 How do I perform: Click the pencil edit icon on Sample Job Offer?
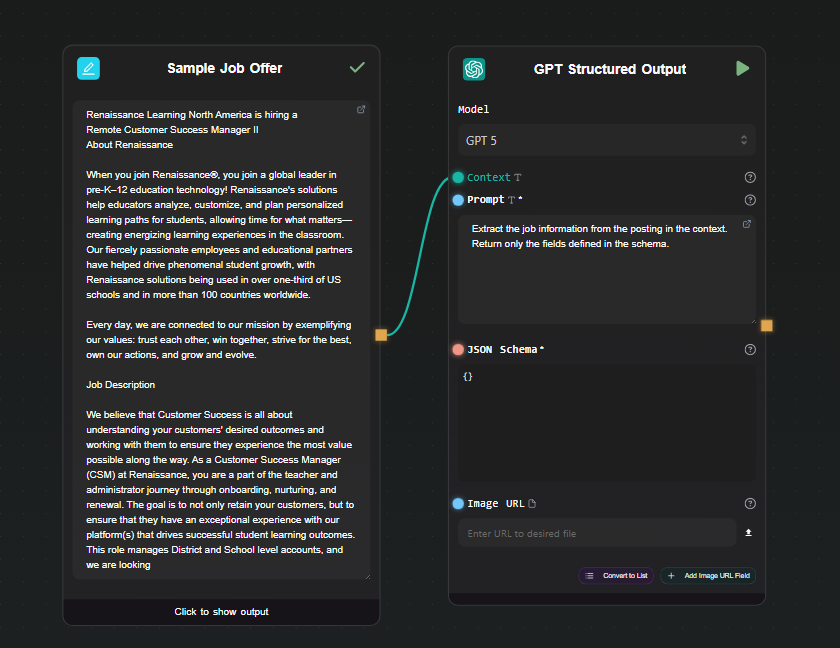coord(88,68)
